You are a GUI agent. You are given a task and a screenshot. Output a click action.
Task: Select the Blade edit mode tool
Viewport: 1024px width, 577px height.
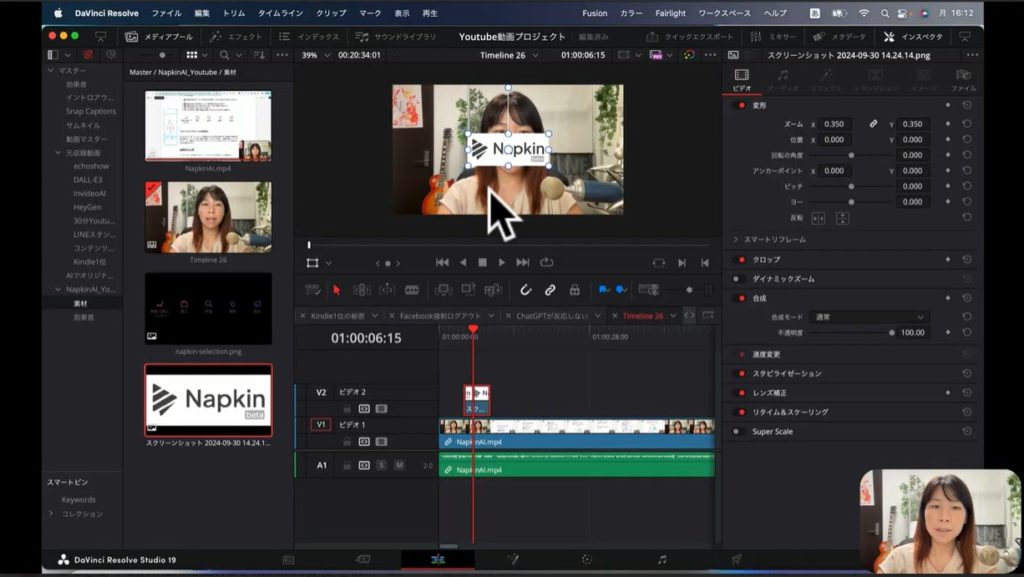411,290
